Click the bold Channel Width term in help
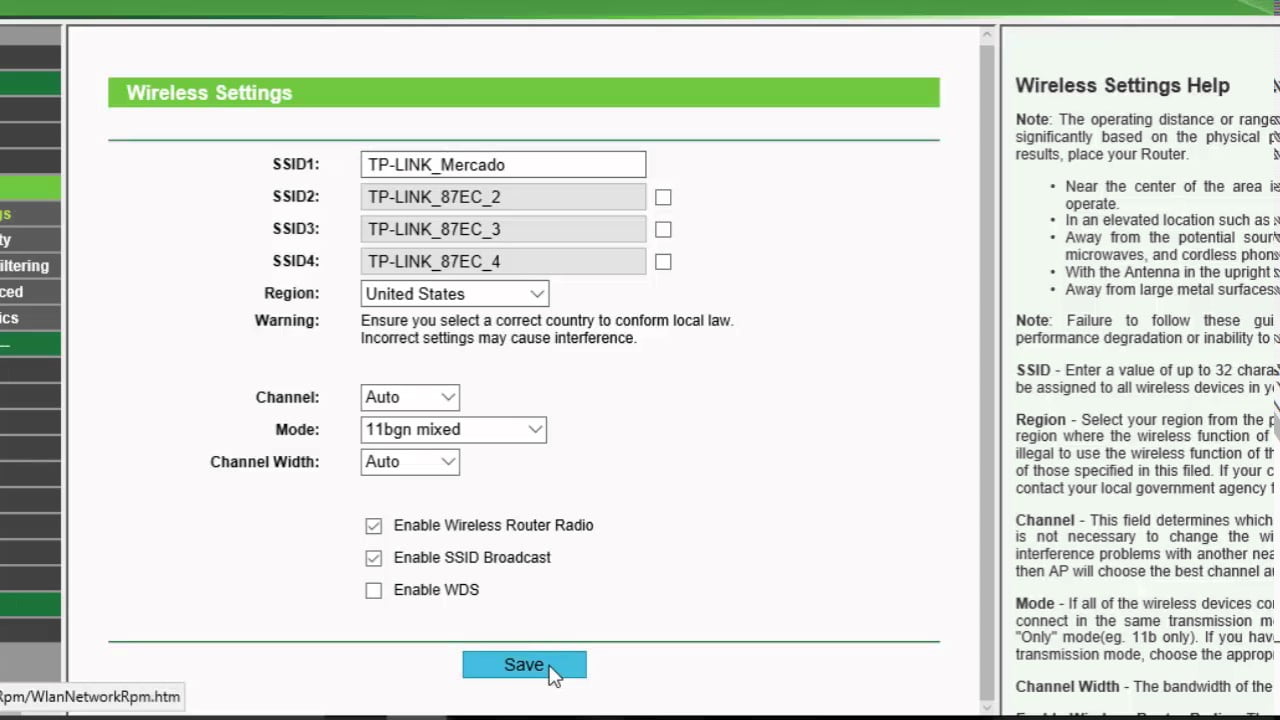Screen dimensions: 1280x720 [1068, 687]
